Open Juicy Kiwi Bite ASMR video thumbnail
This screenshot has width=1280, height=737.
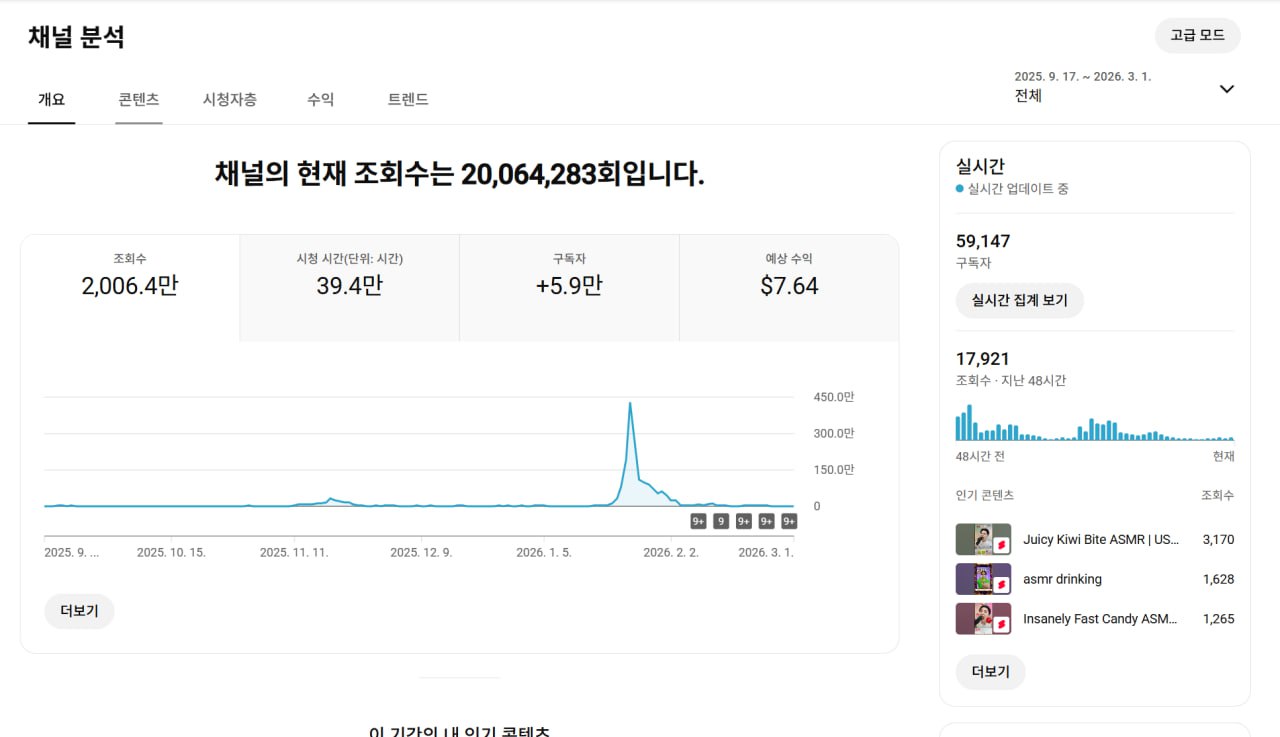coord(982,539)
